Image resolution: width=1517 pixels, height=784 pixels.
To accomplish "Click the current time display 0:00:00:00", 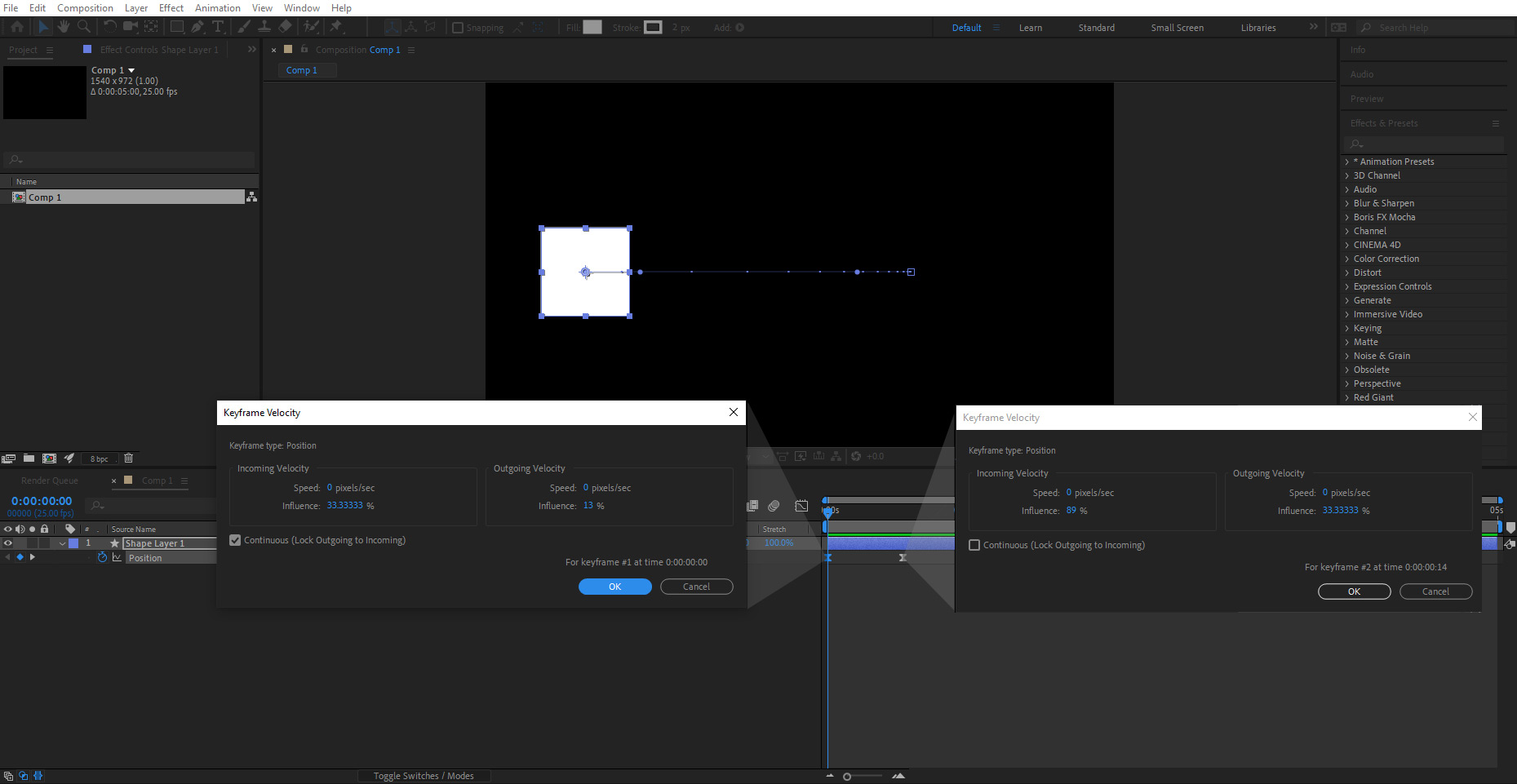I will [42, 501].
